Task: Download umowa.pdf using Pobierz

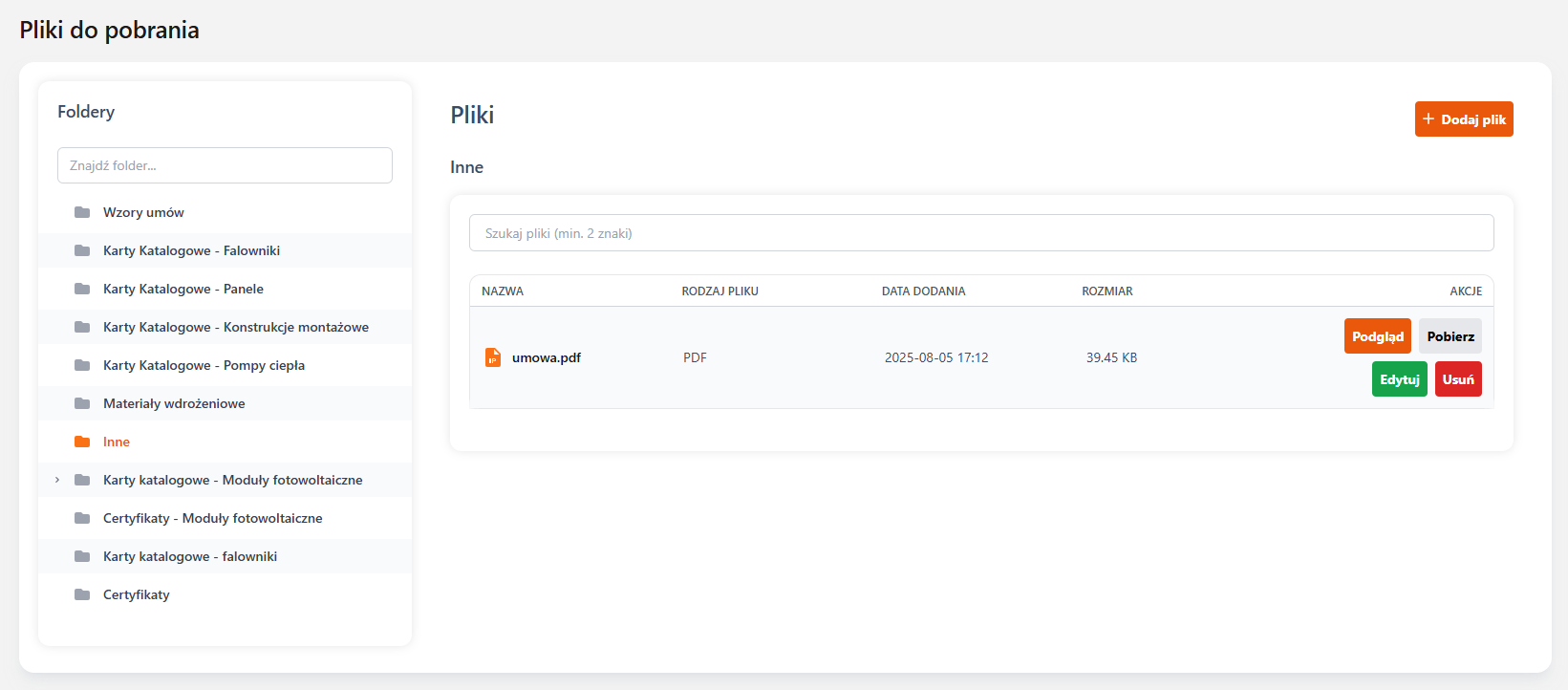Action: click(x=1450, y=336)
